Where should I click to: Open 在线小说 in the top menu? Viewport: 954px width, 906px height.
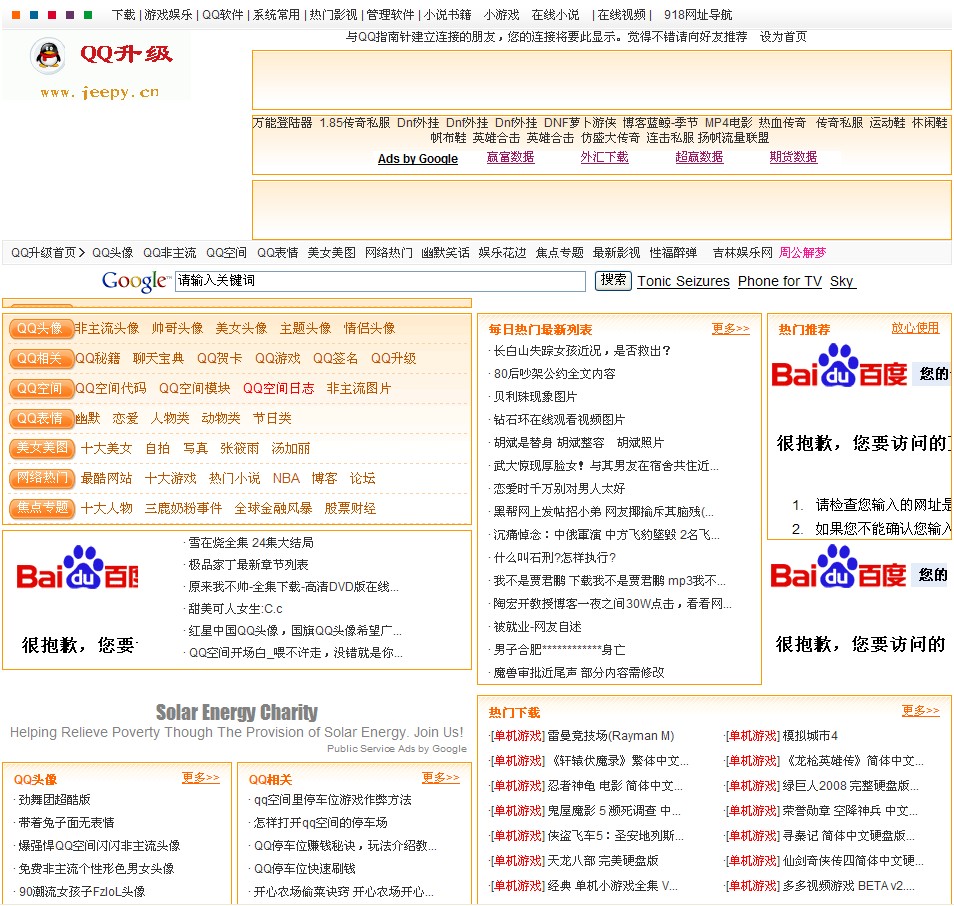555,15
